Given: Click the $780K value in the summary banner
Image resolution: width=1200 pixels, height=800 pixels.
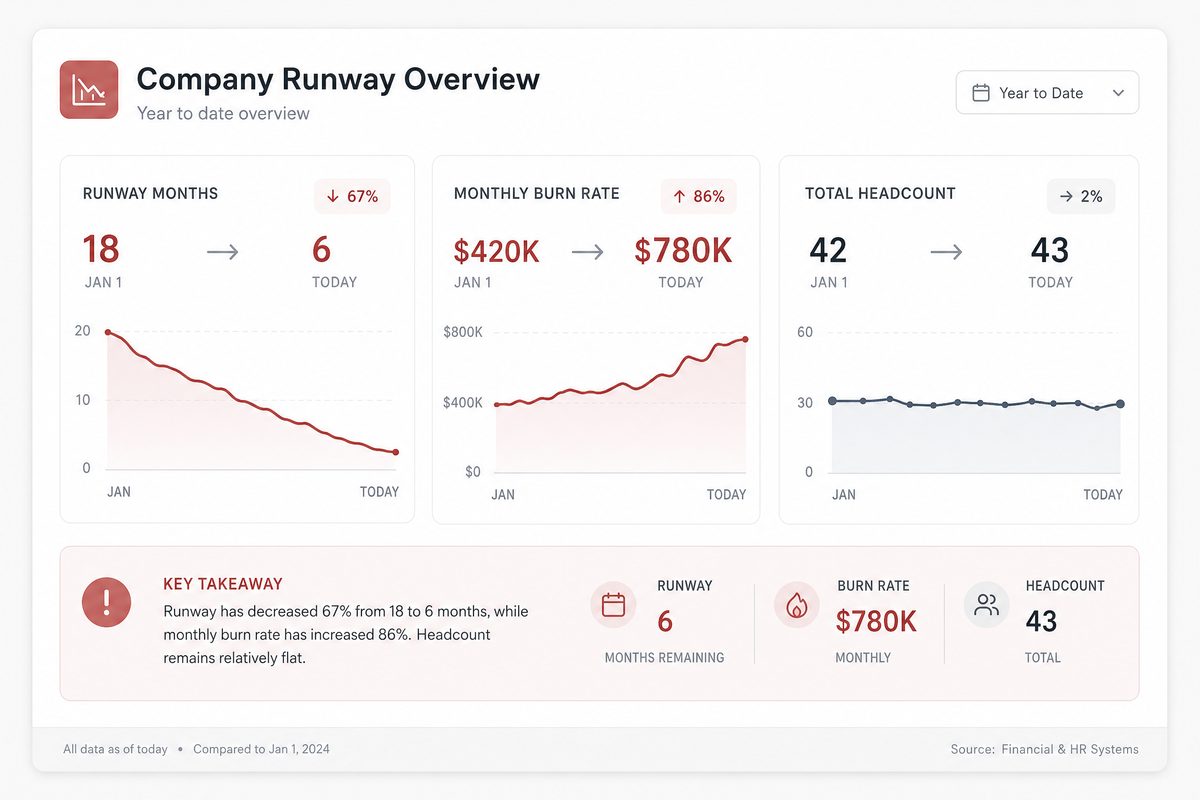Looking at the screenshot, I should [876, 622].
